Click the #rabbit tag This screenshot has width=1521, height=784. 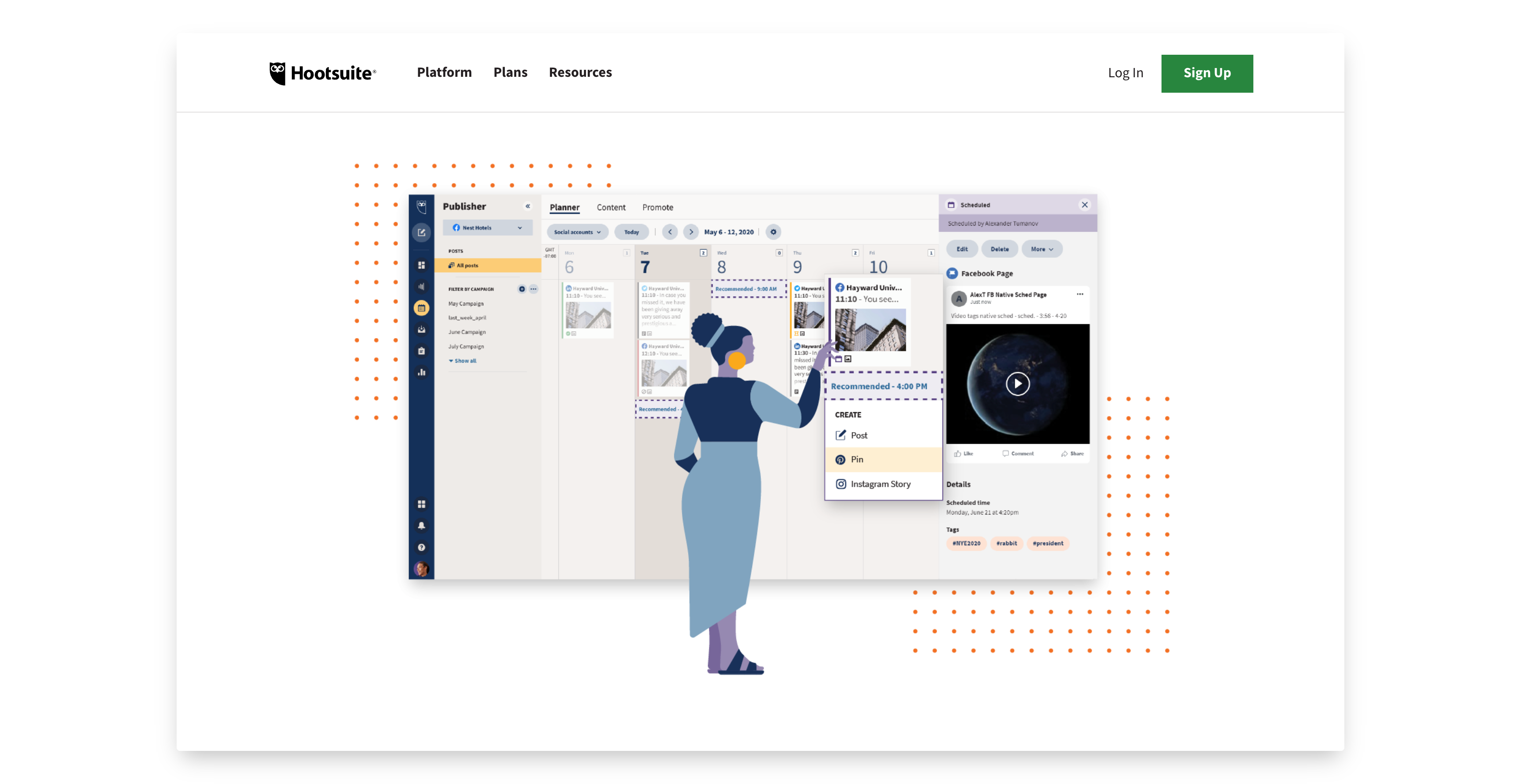(1007, 543)
